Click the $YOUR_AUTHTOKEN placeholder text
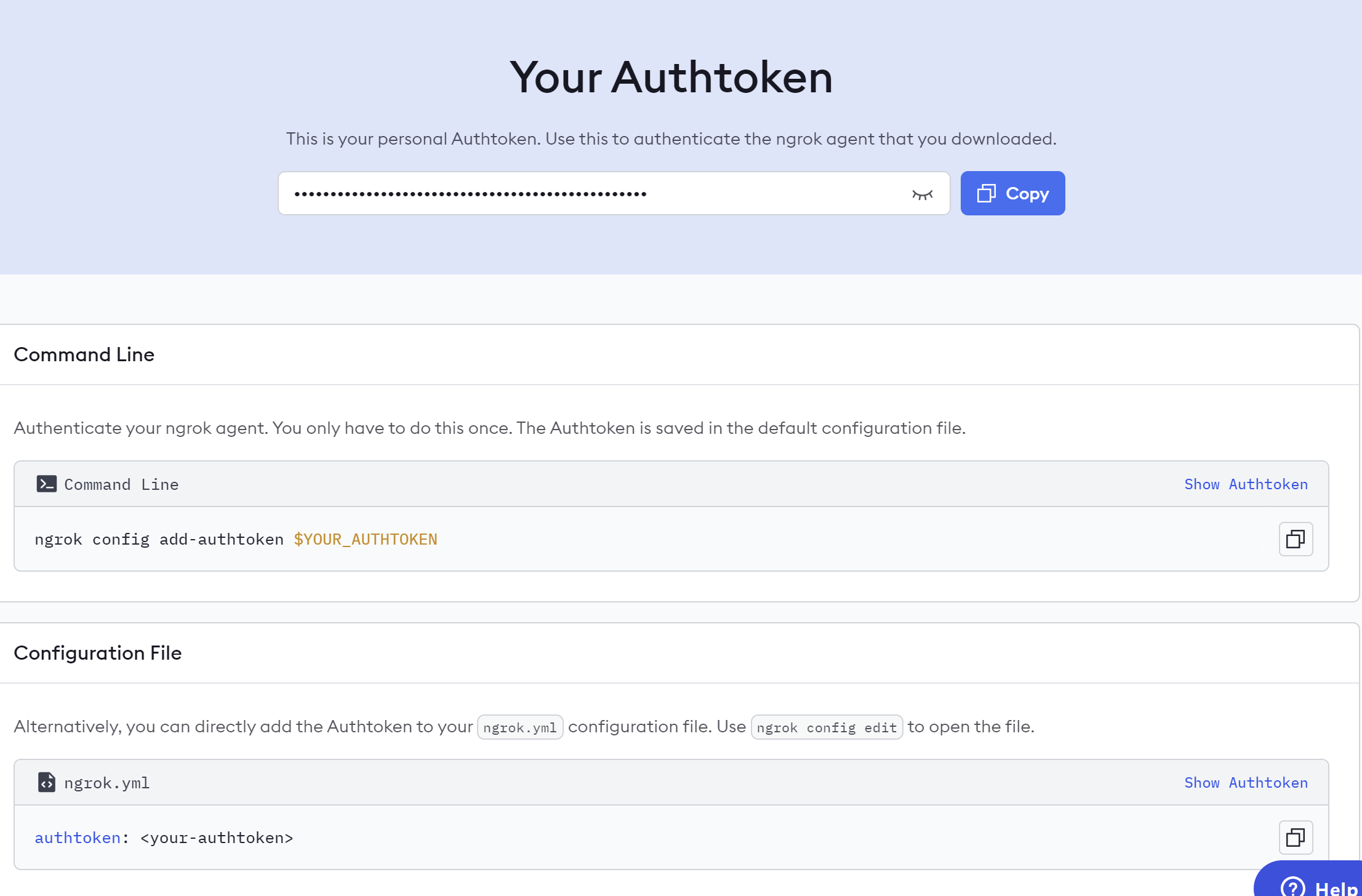The height and width of the screenshot is (896, 1362). pyautogui.click(x=366, y=540)
